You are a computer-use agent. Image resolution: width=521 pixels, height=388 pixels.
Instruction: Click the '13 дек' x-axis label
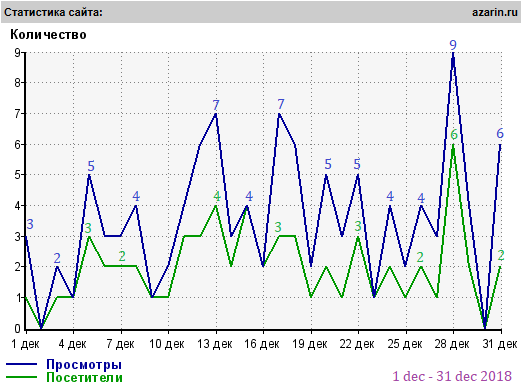(215, 344)
